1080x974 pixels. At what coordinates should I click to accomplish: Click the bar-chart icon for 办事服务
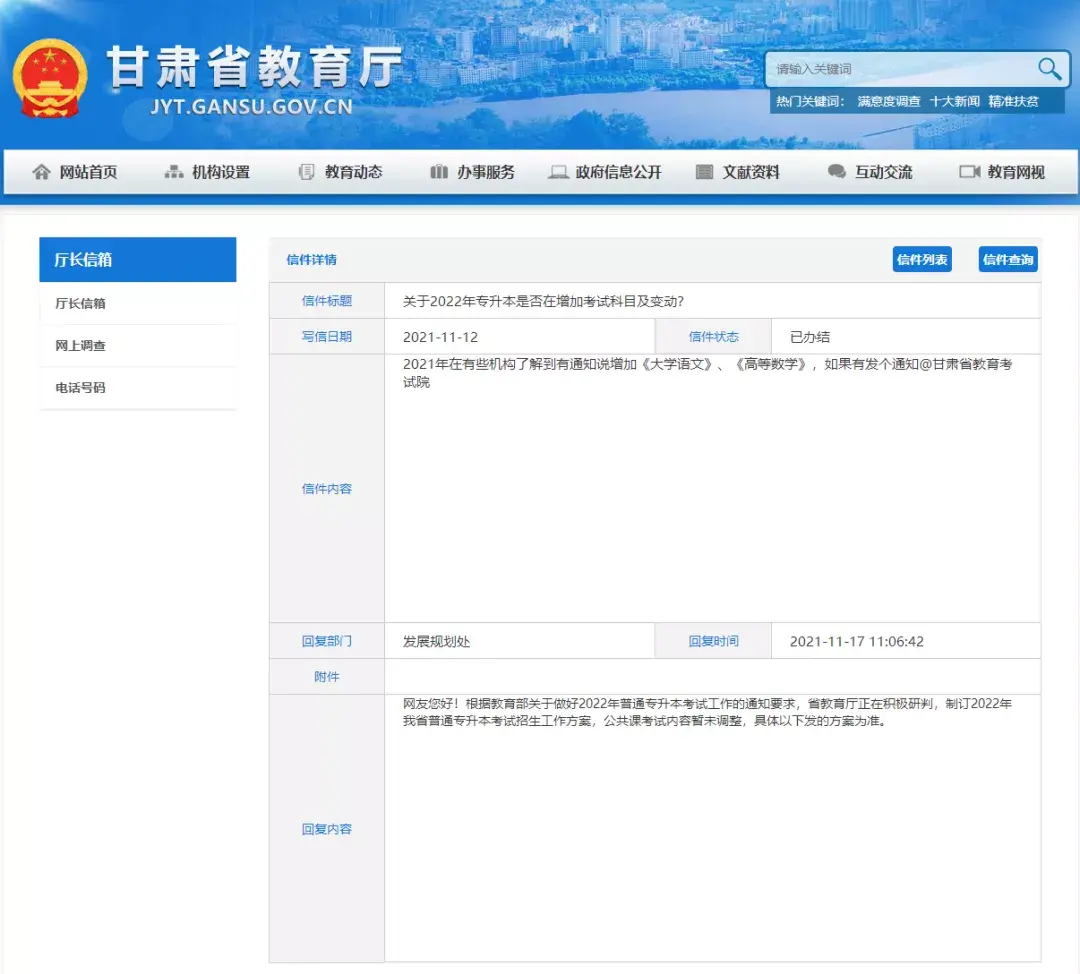(x=439, y=172)
